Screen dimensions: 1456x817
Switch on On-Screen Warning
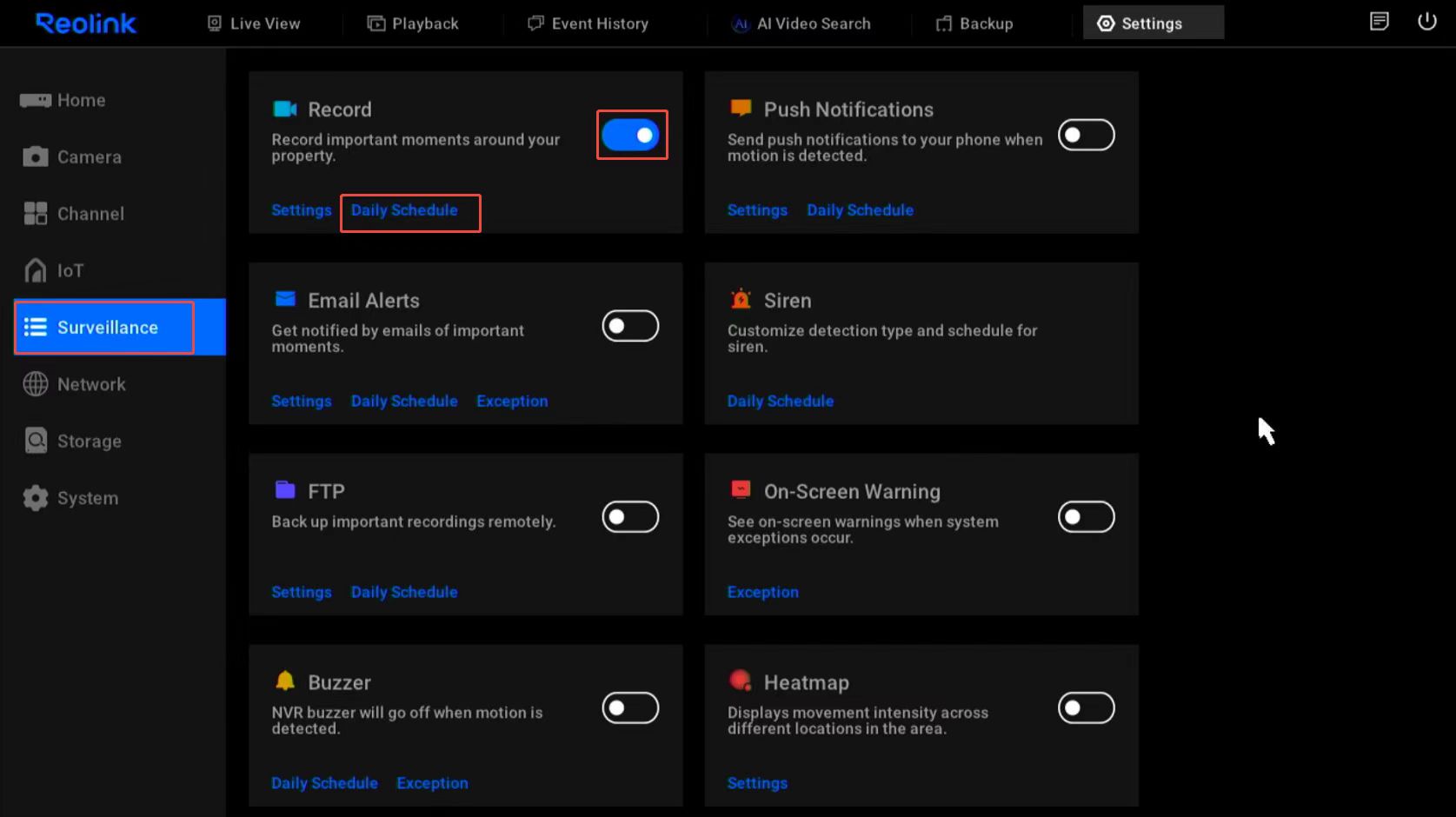pyautogui.click(x=1087, y=517)
